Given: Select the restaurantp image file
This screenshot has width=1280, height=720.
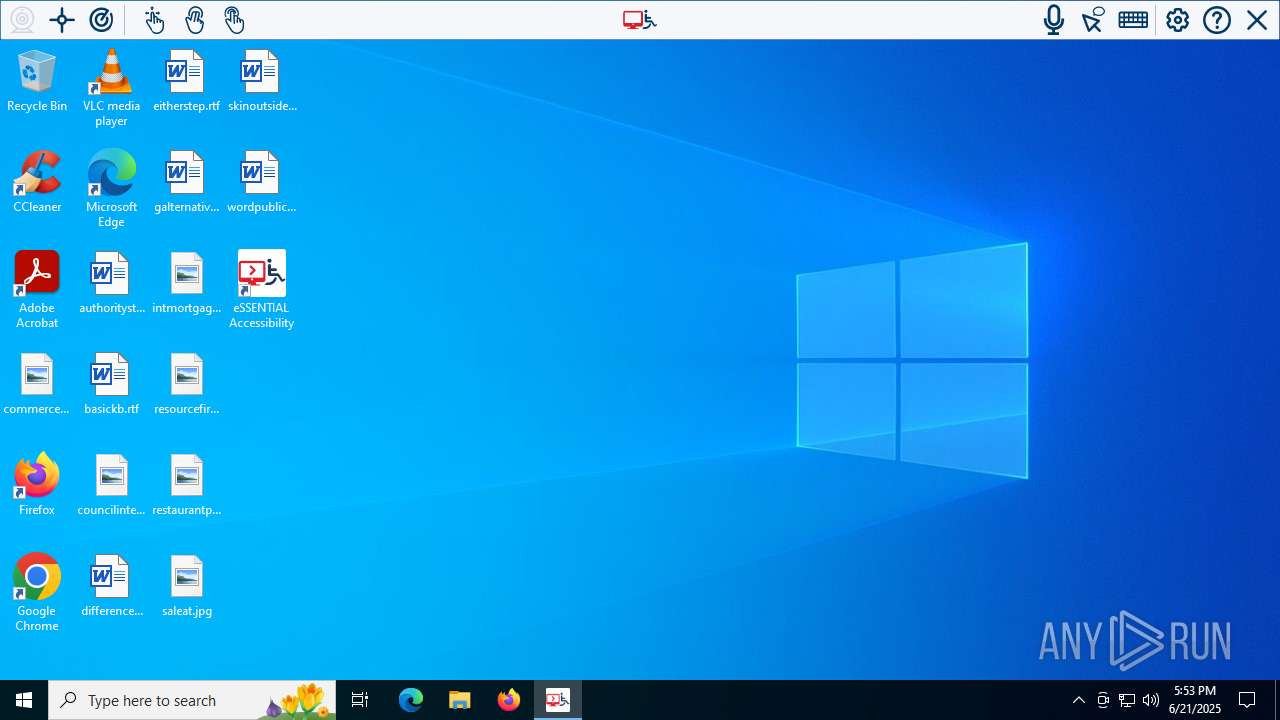Looking at the screenshot, I should [x=186, y=485].
